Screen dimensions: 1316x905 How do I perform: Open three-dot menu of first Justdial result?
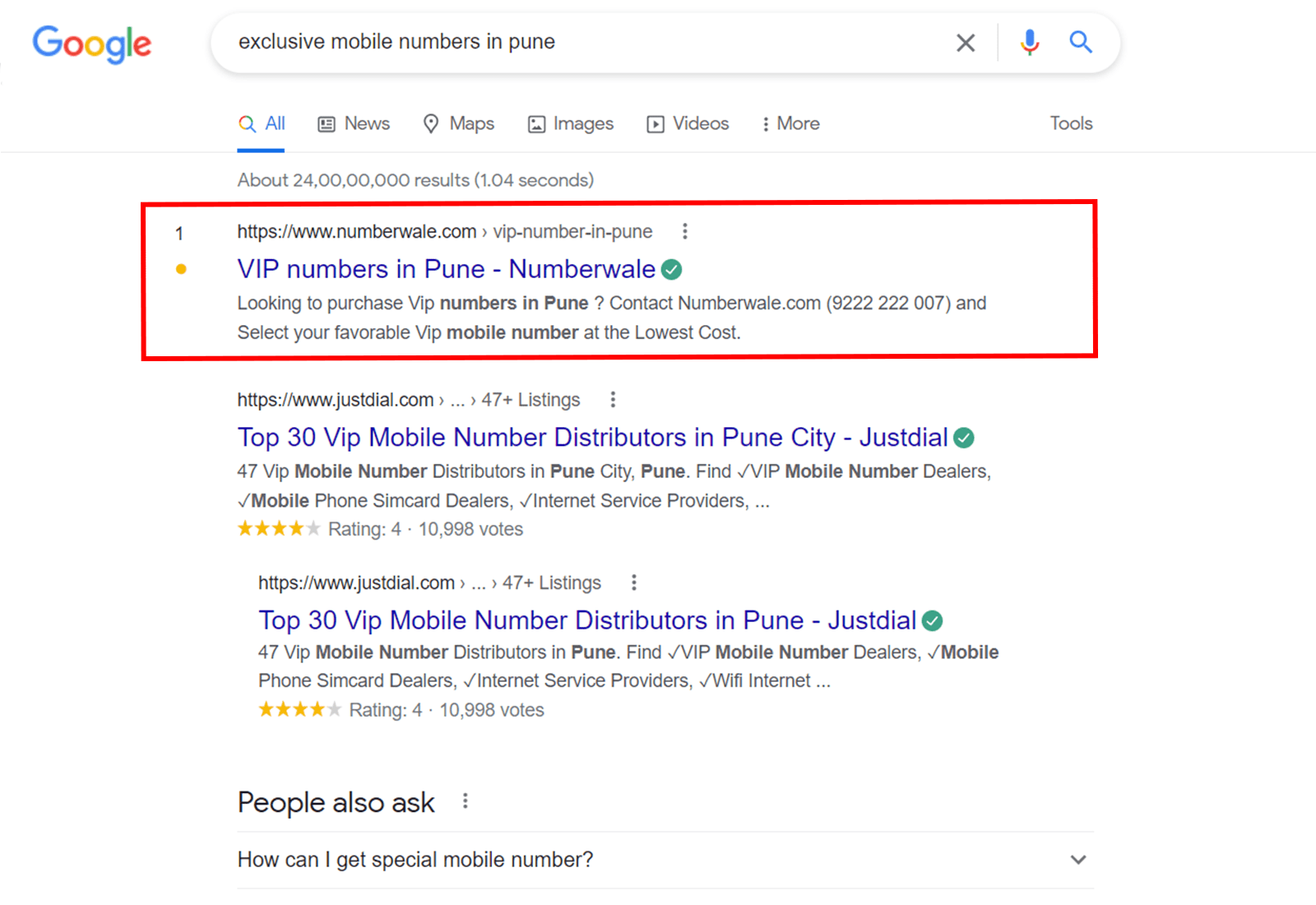(613, 400)
